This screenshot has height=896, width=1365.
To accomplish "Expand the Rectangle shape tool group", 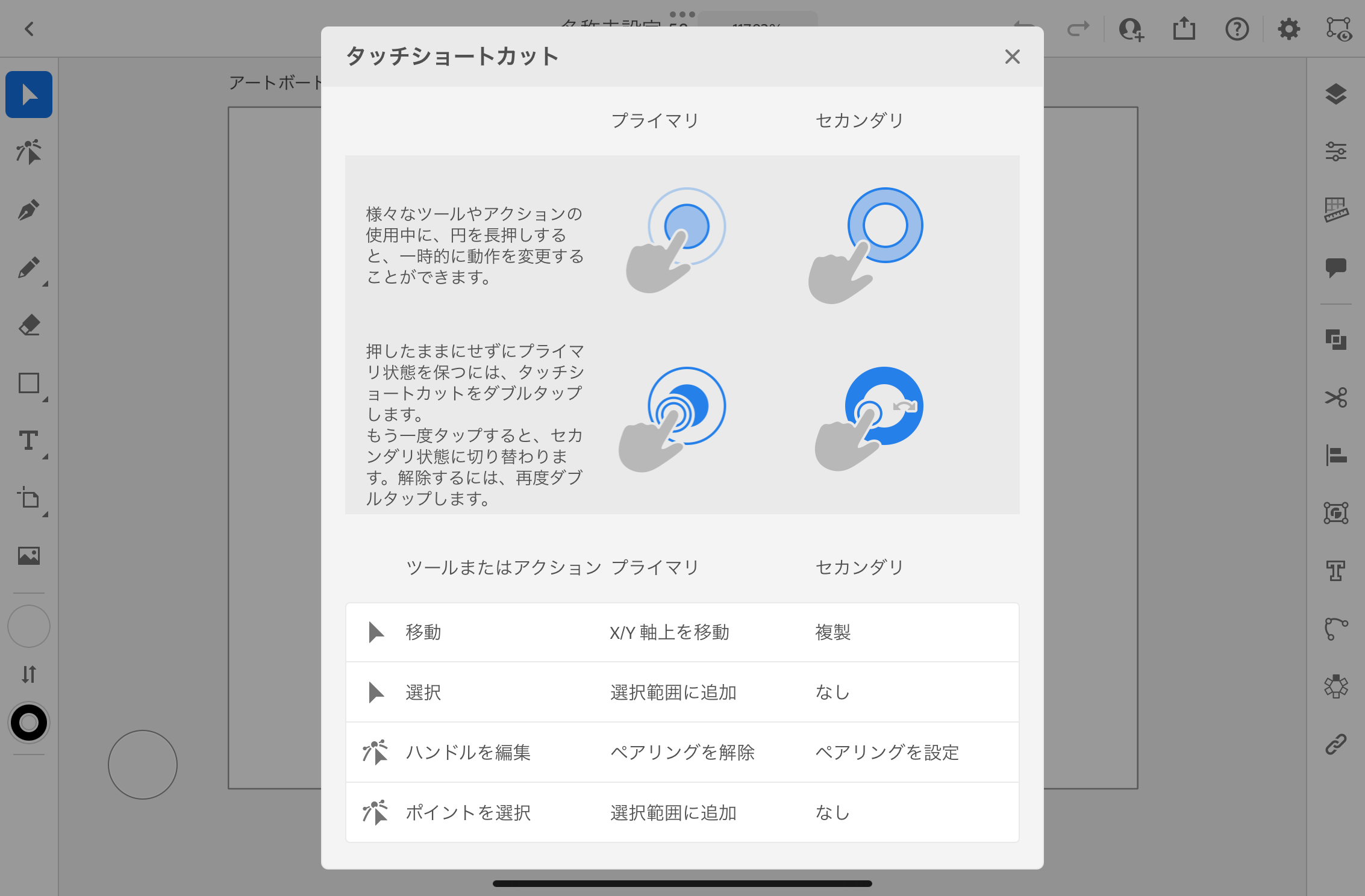I will [45, 399].
